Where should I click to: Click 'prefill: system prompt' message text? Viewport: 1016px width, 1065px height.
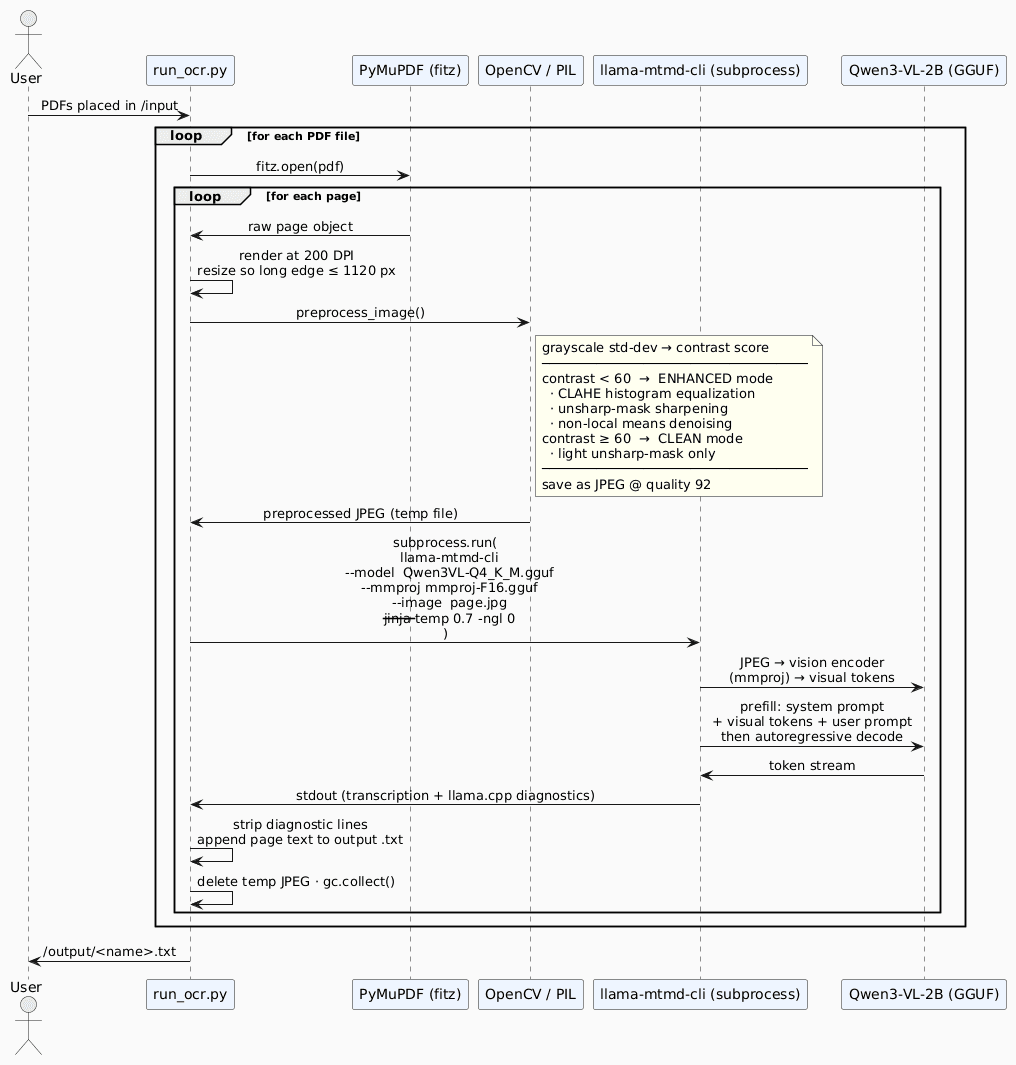point(812,706)
